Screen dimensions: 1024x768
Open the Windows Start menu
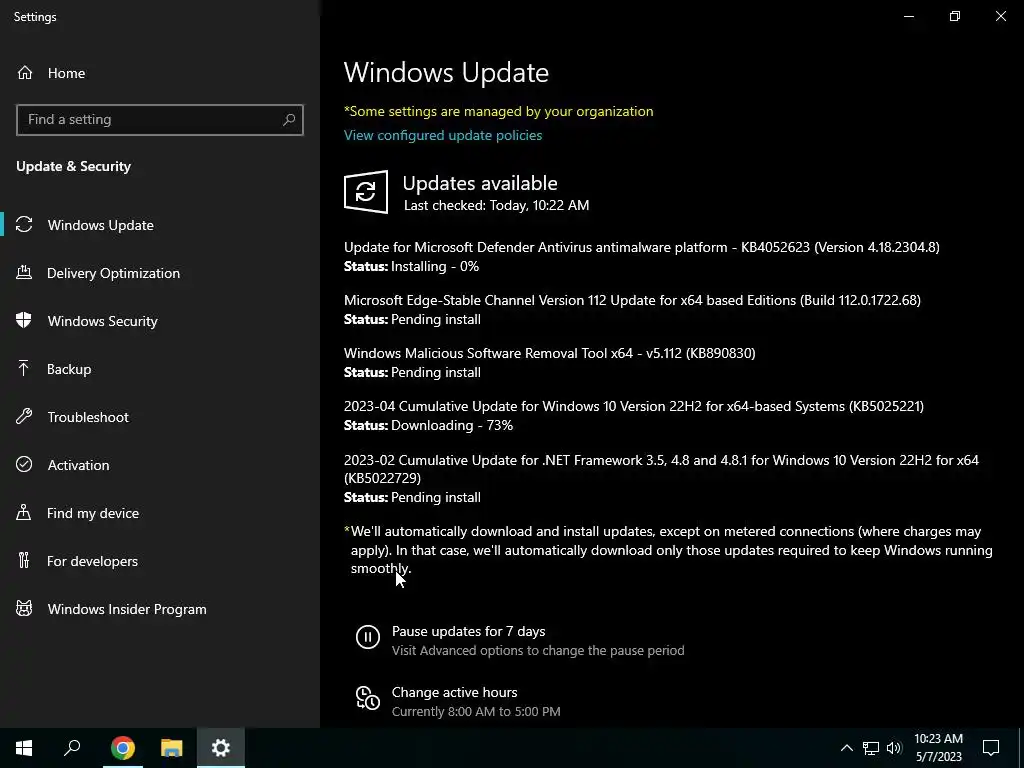pyautogui.click(x=24, y=748)
